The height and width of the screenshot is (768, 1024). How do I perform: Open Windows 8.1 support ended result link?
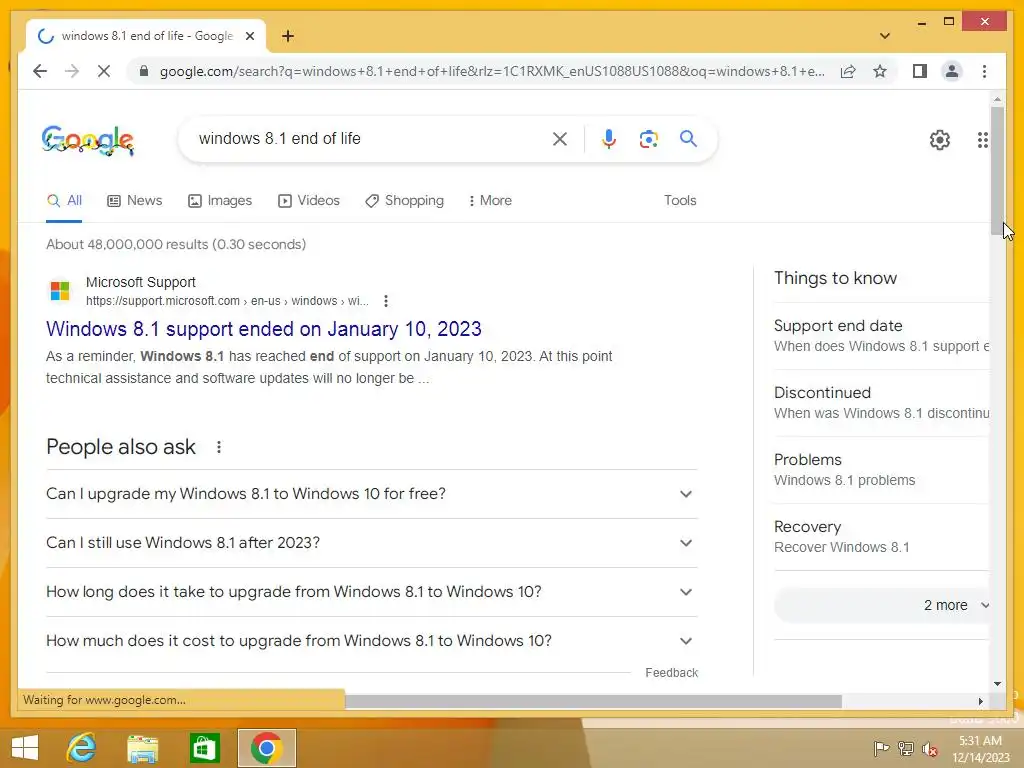264,329
